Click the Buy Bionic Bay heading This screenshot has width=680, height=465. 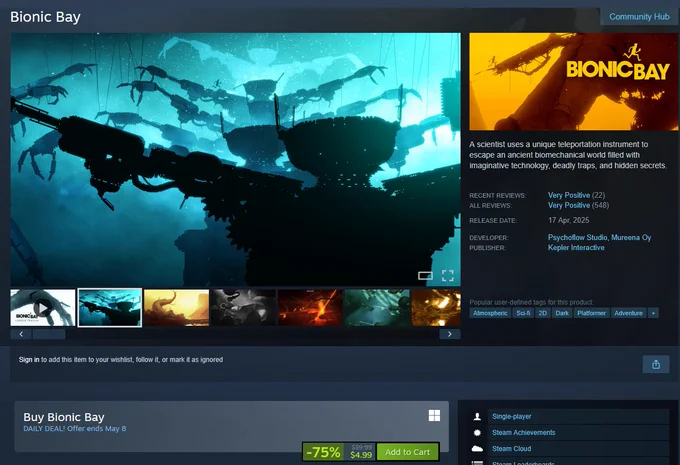[x=64, y=417]
